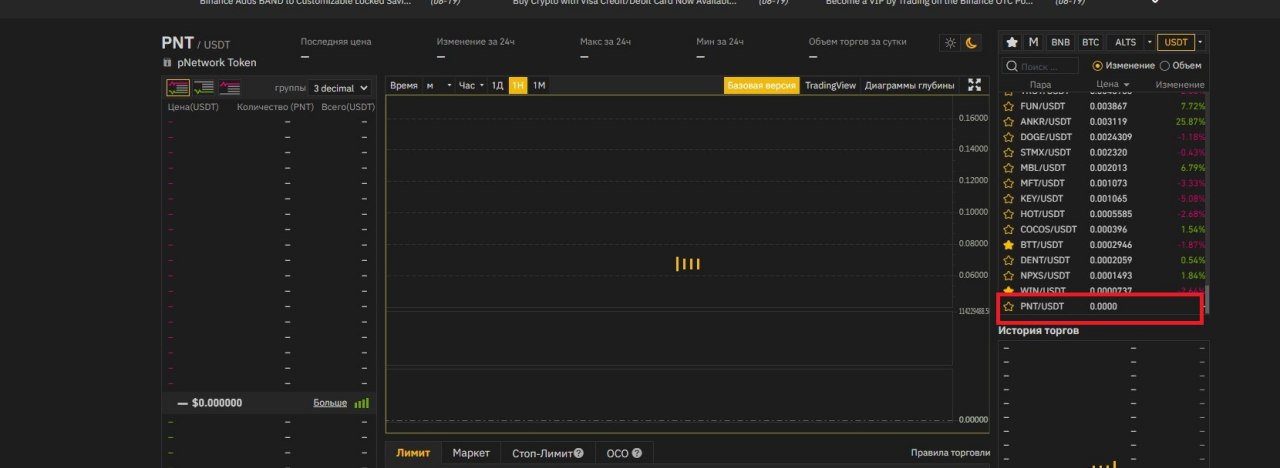Star the NPXS/USDT pair
The image size is (1280, 468).
point(1008,275)
